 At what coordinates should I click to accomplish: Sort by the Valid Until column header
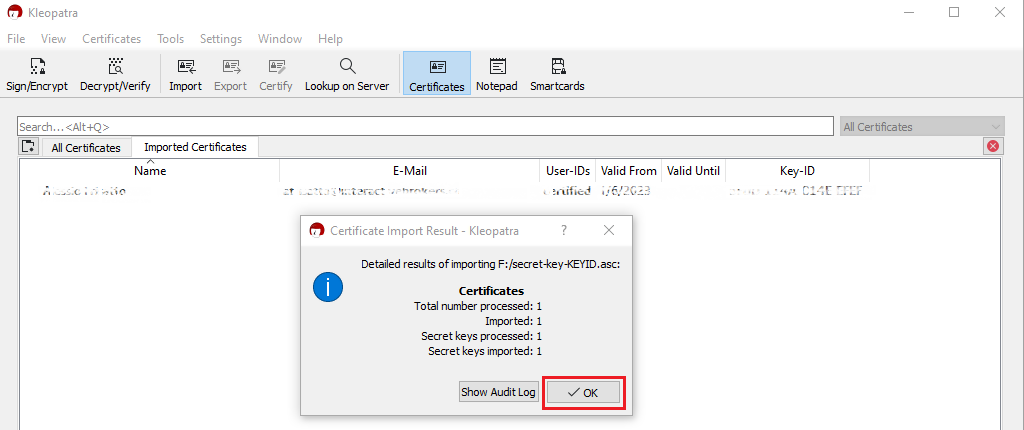tap(693, 171)
